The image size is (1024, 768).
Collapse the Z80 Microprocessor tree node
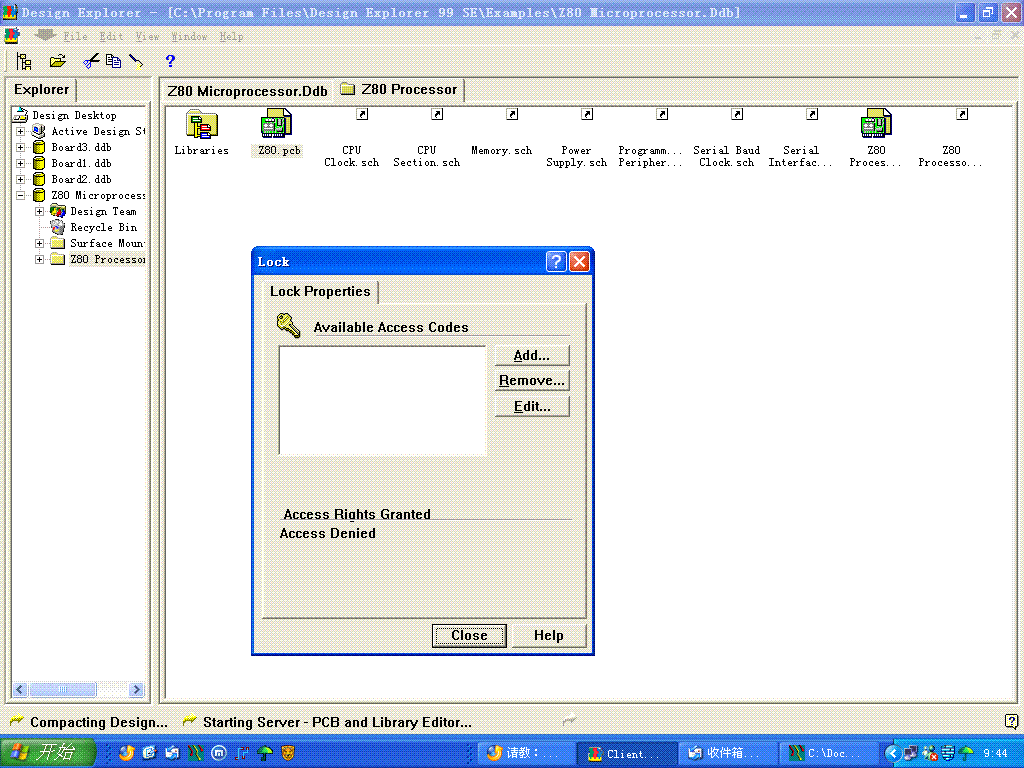tap(20, 195)
